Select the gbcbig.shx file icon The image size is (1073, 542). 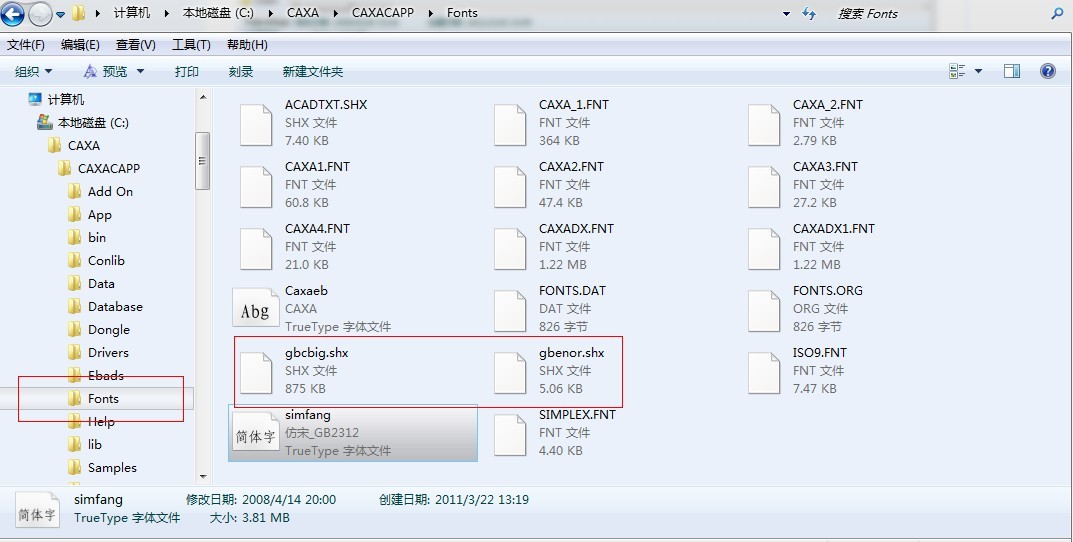coord(257,373)
